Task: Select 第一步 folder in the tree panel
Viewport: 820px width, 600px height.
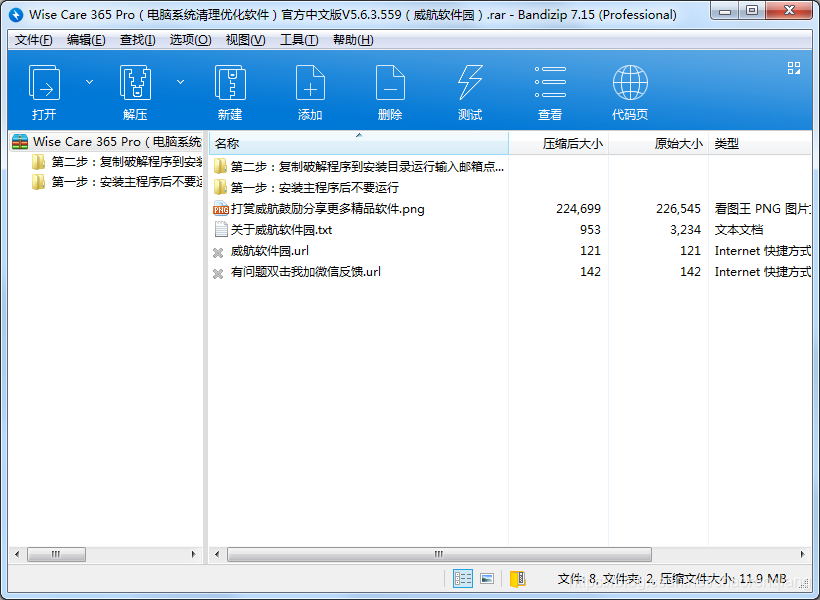Action: [117, 182]
